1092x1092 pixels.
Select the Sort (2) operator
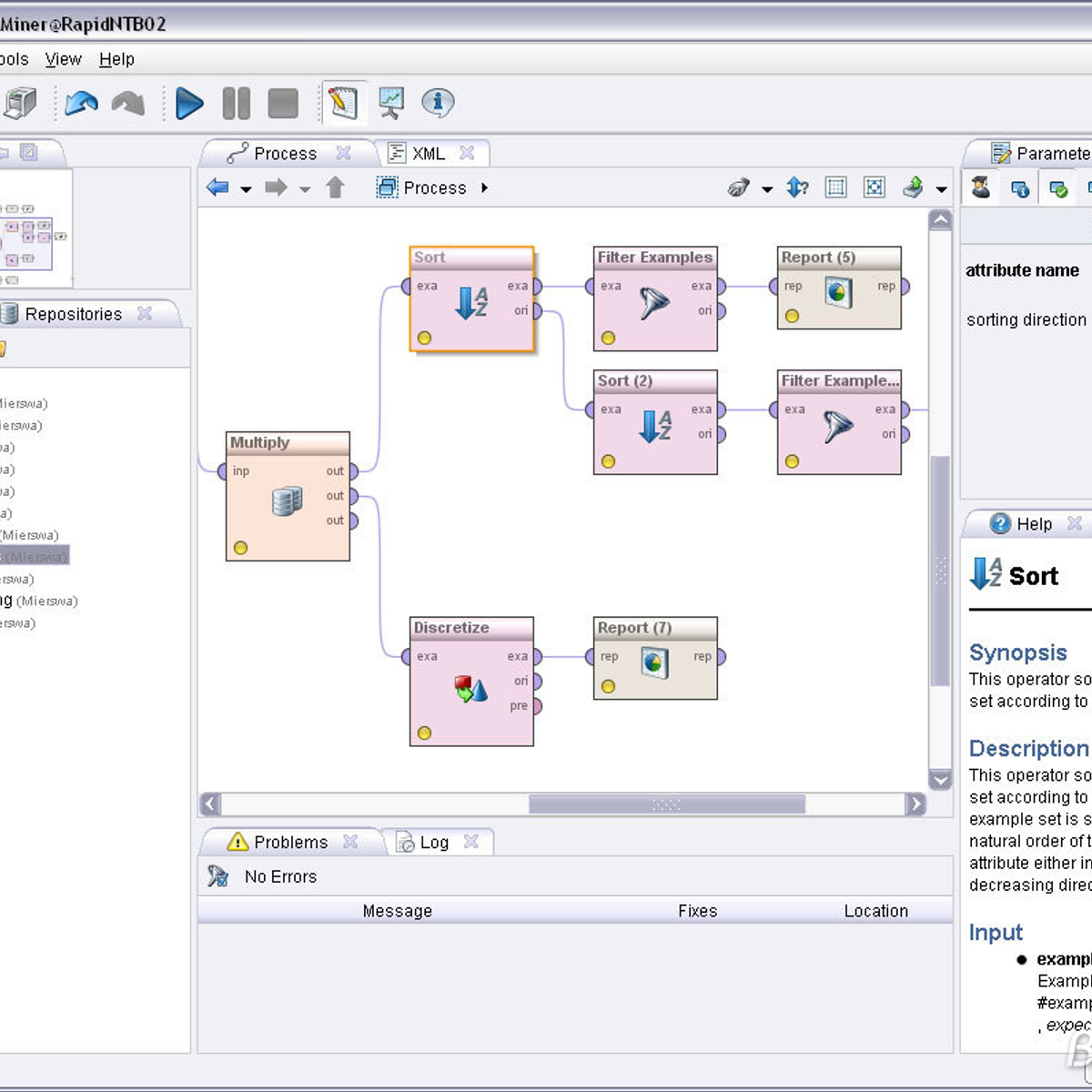[655, 422]
